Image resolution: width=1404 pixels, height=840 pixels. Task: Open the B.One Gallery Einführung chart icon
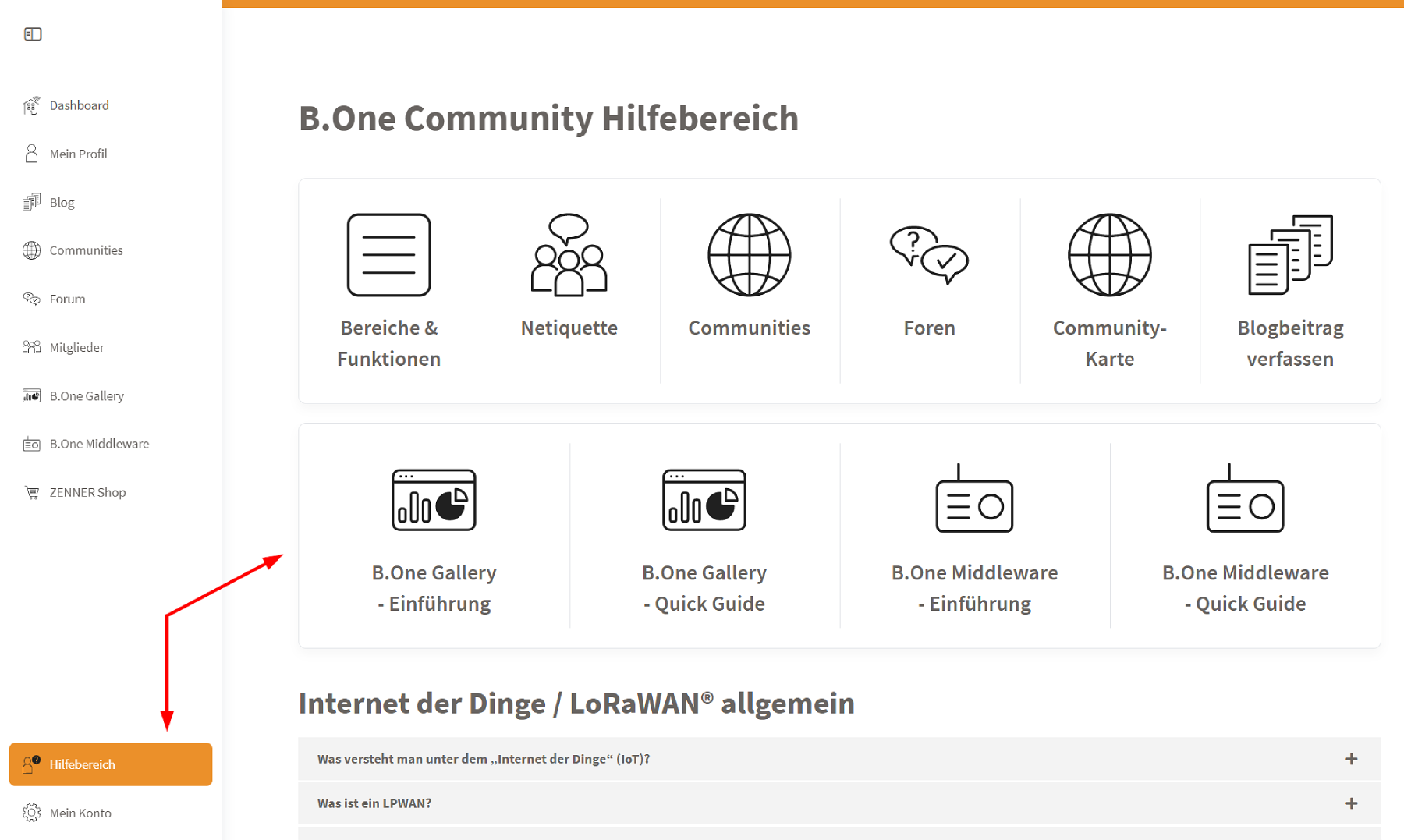pyautogui.click(x=434, y=500)
